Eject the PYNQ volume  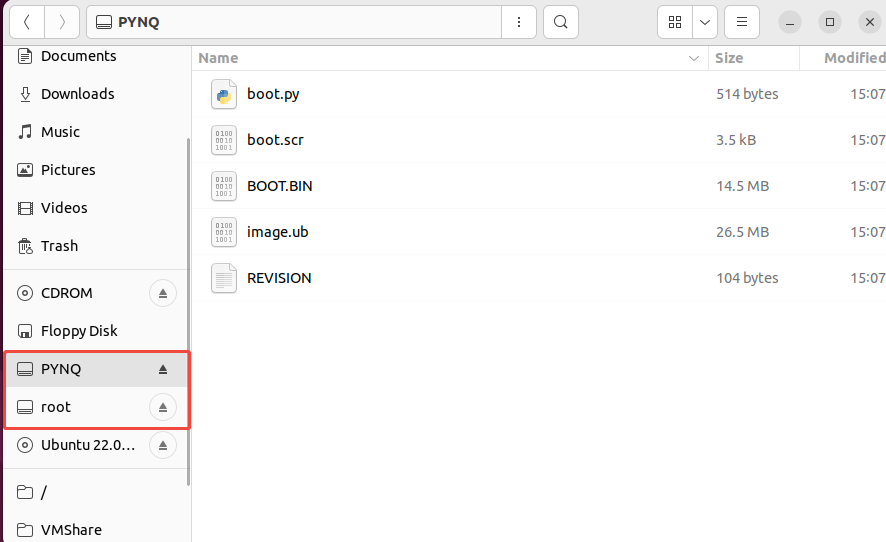(x=163, y=369)
